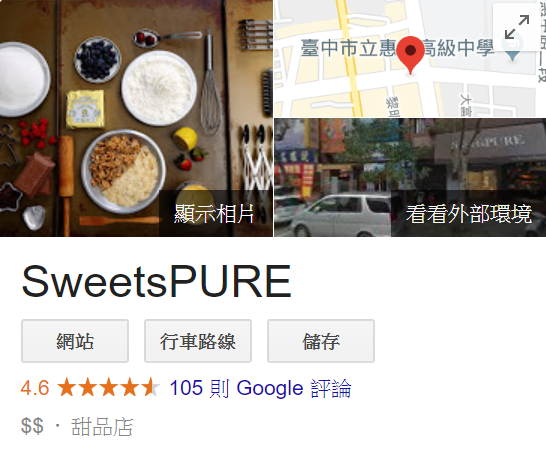The image size is (546, 451).
Task: Save the place with the 儲存 button
Action: [x=321, y=341]
